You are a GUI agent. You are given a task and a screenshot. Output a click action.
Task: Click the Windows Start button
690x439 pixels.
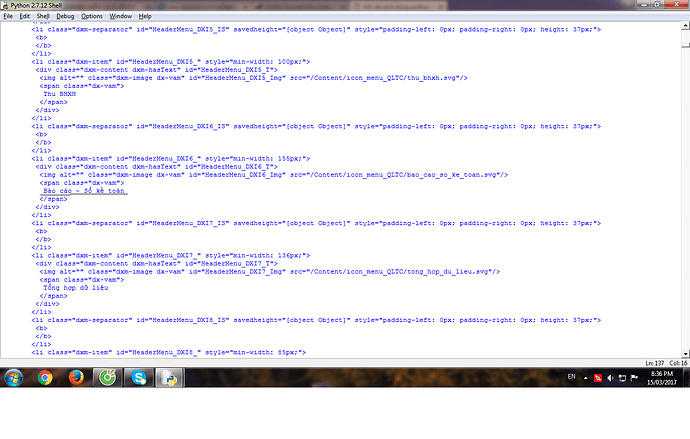pos(15,379)
